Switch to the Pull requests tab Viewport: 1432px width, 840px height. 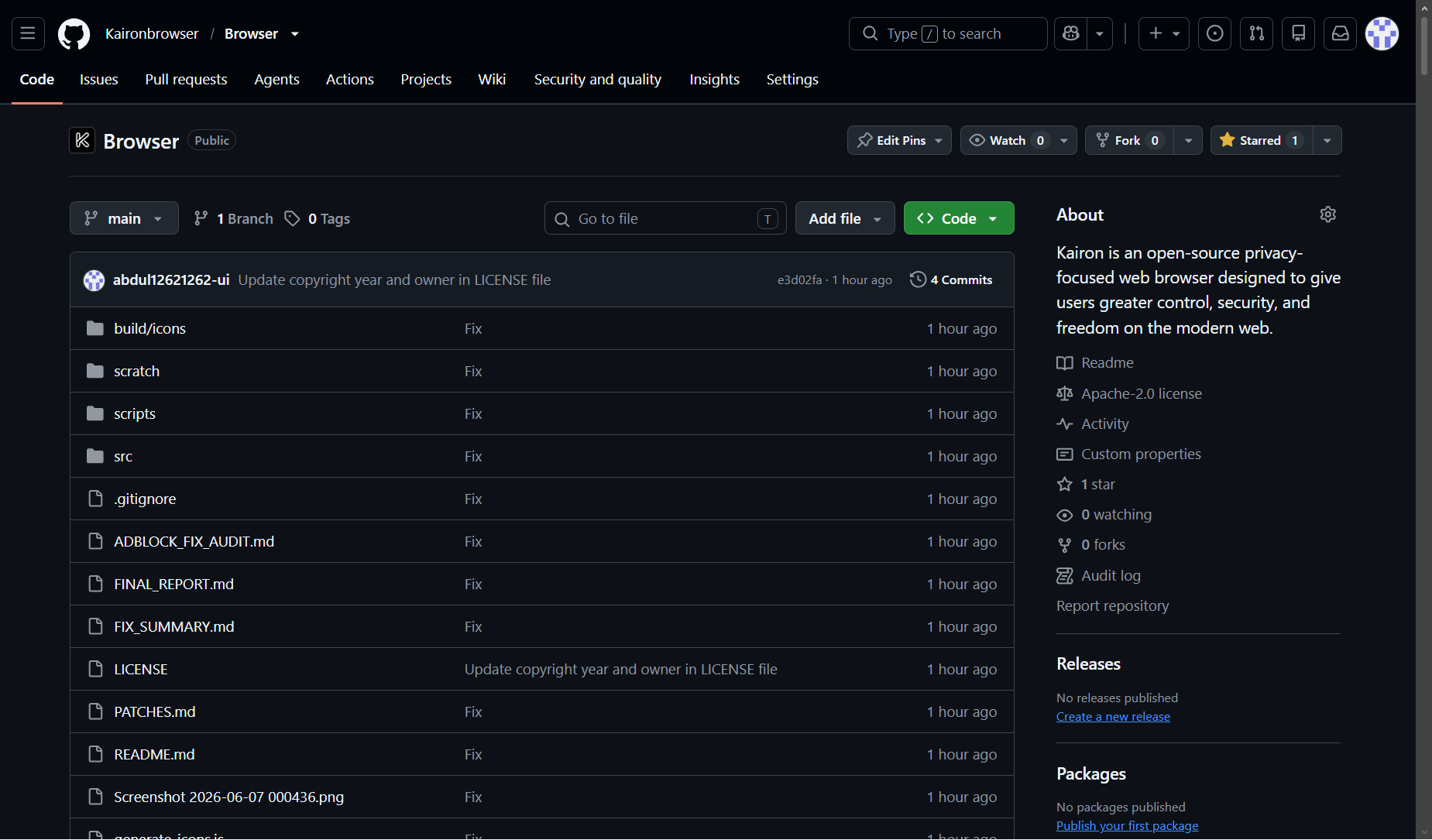186,79
